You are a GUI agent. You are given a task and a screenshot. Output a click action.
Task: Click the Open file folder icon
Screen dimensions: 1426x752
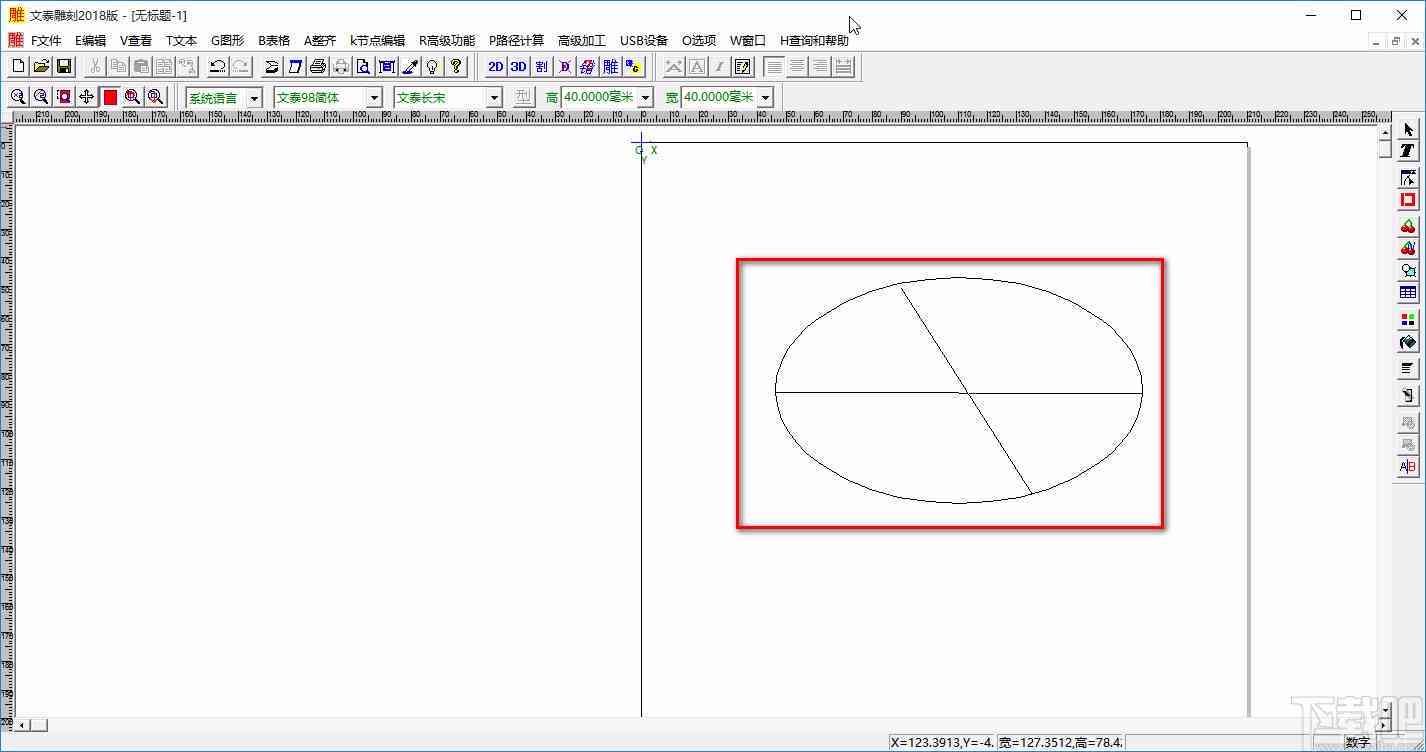(41, 67)
